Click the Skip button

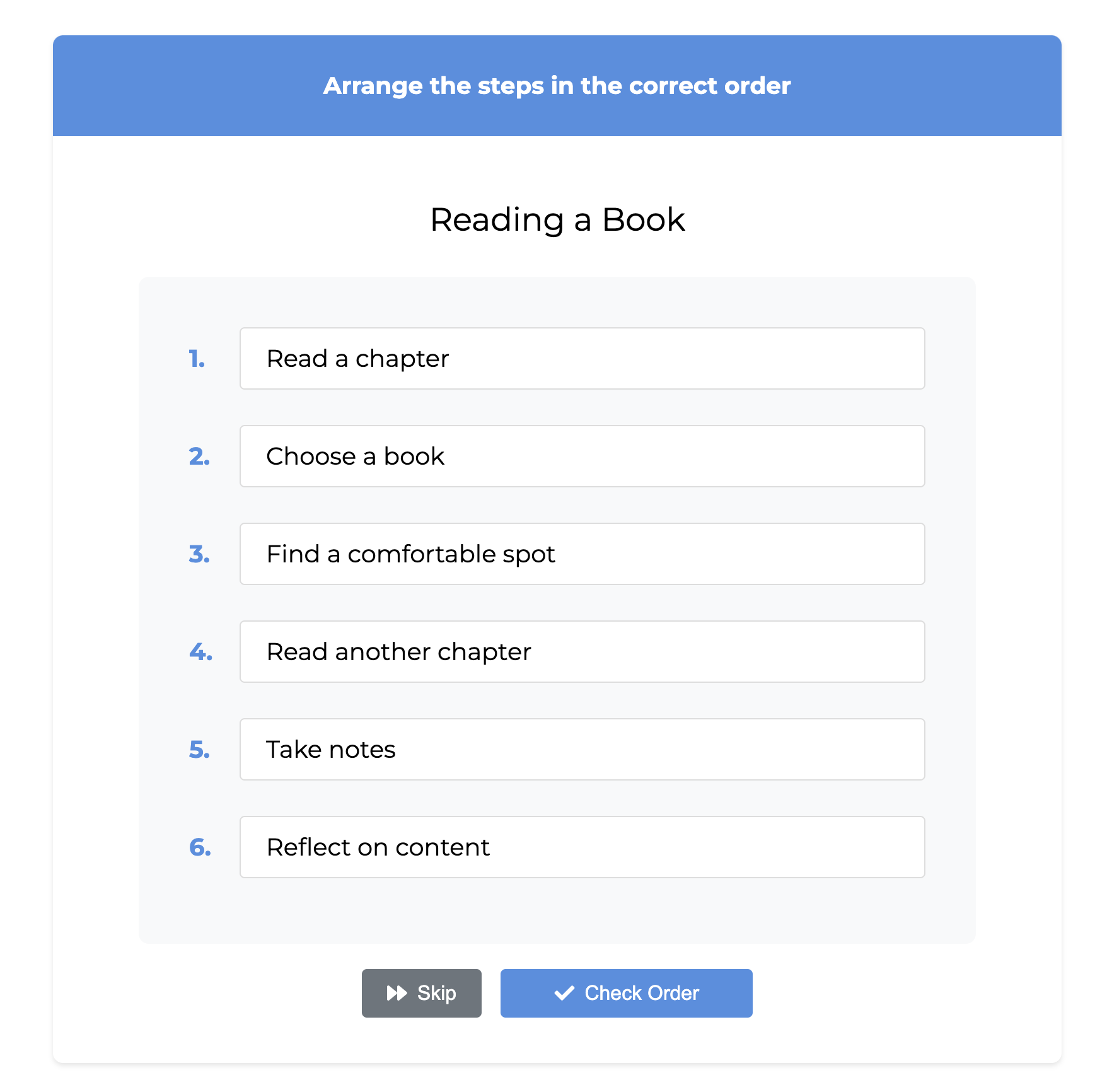pos(421,993)
